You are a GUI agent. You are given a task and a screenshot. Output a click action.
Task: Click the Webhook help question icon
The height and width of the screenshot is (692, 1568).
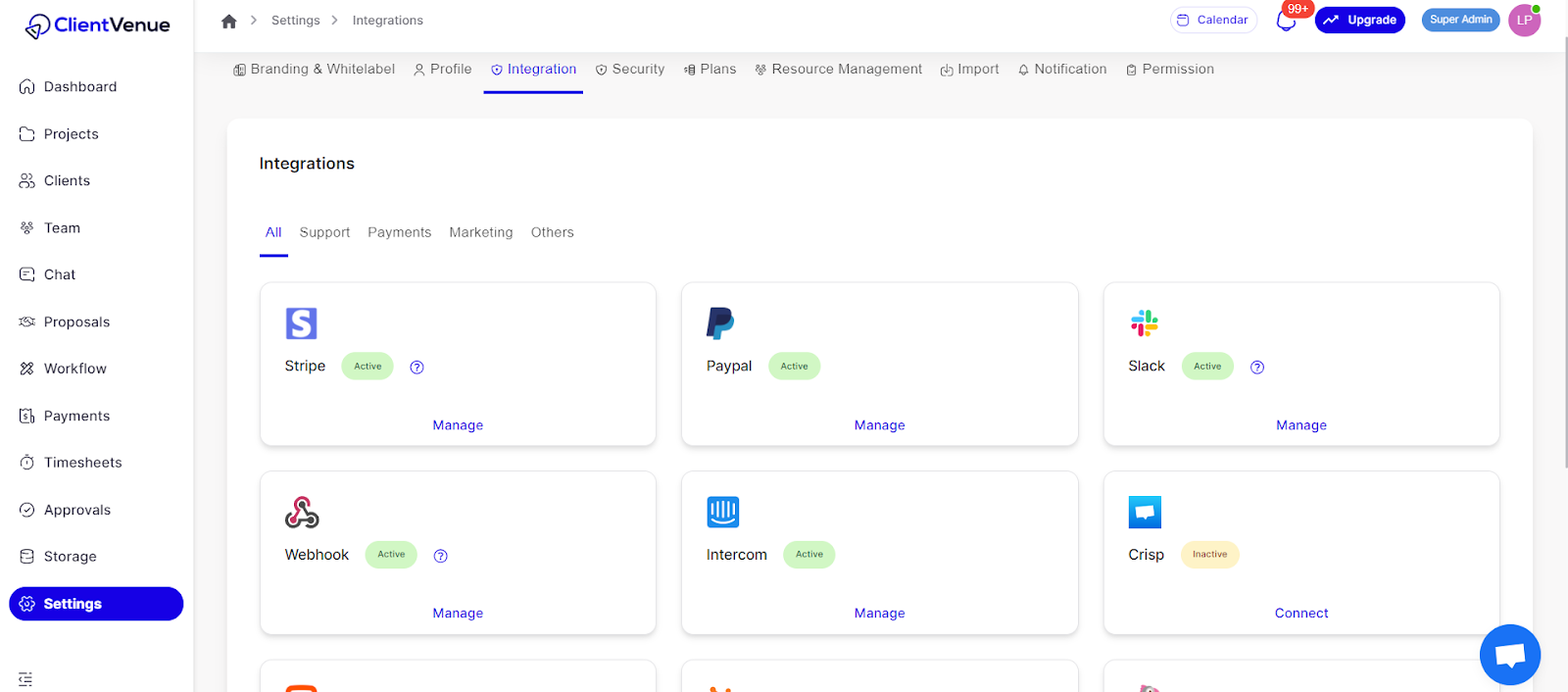[x=441, y=556]
